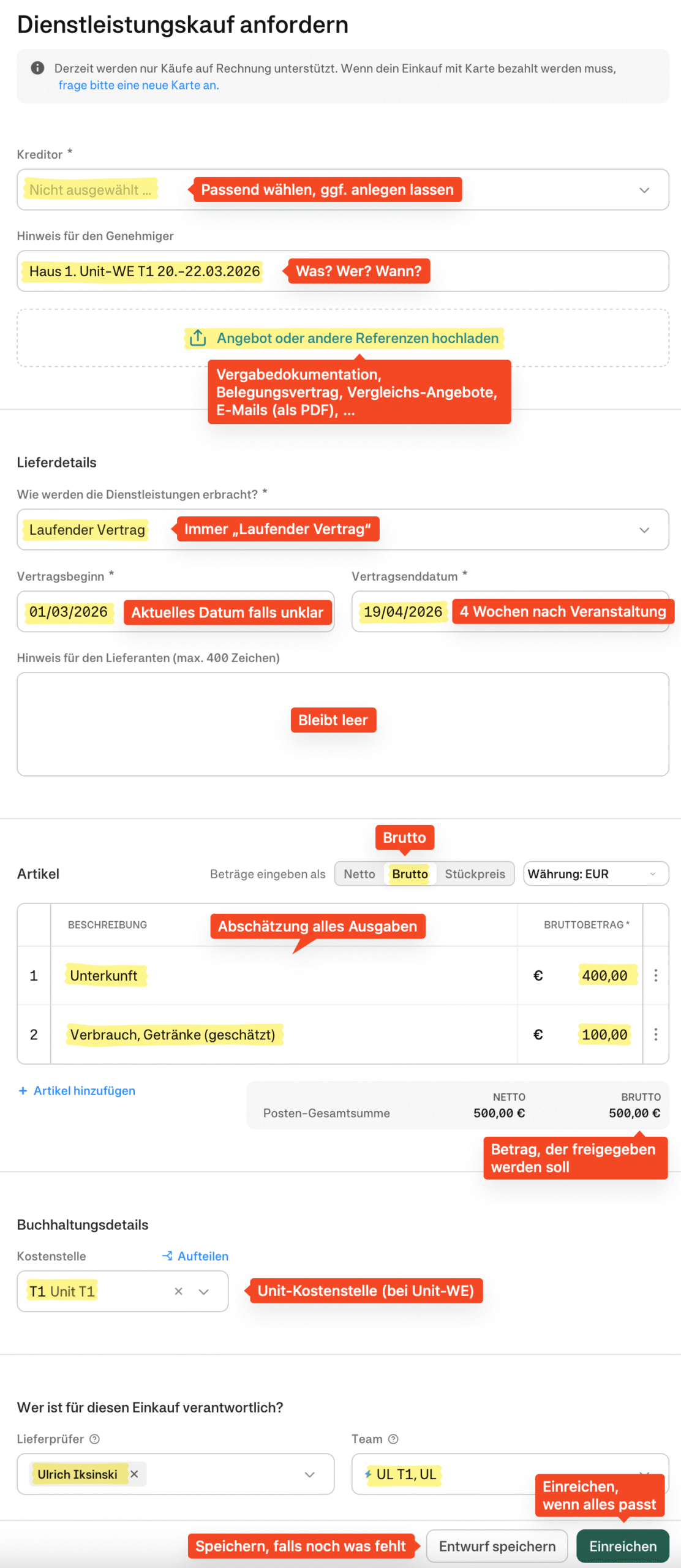This screenshot has height=1568, width=681.
Task: Select Brutto amount entry mode
Action: 410,874
